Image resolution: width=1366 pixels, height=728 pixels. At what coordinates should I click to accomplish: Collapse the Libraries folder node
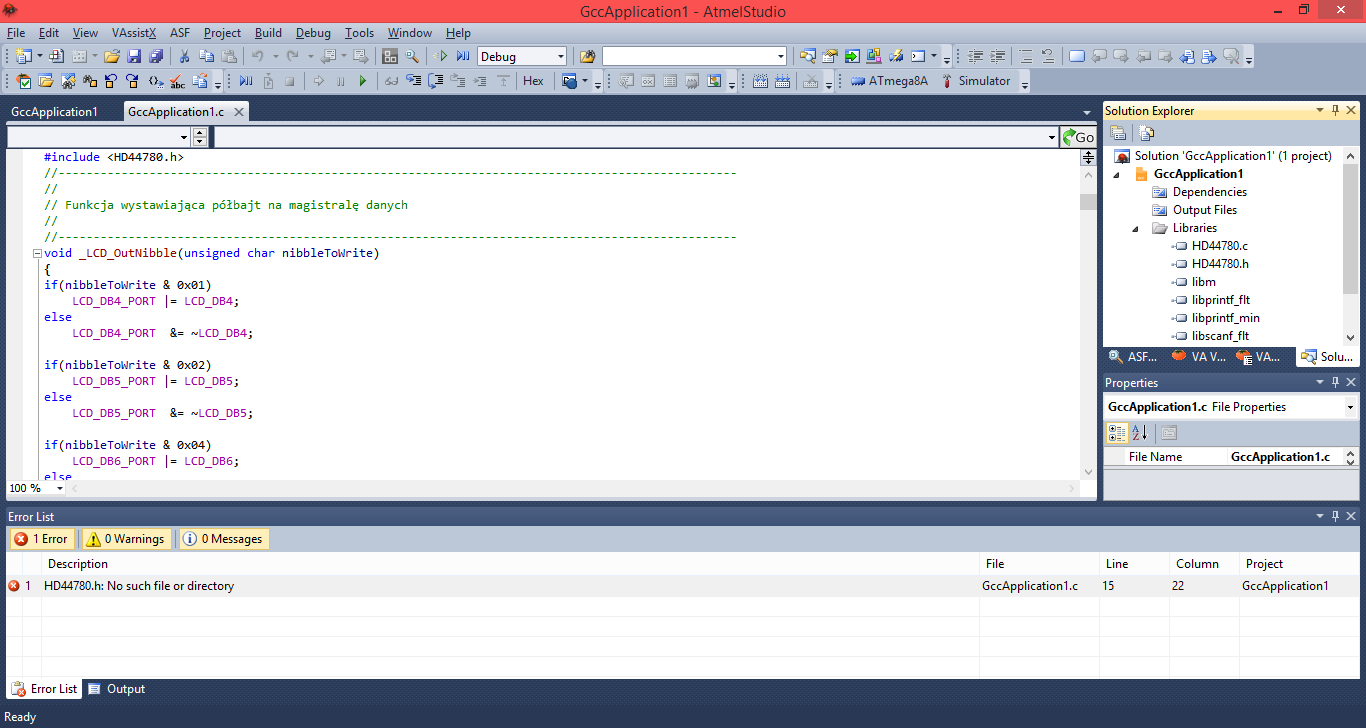tap(1136, 228)
